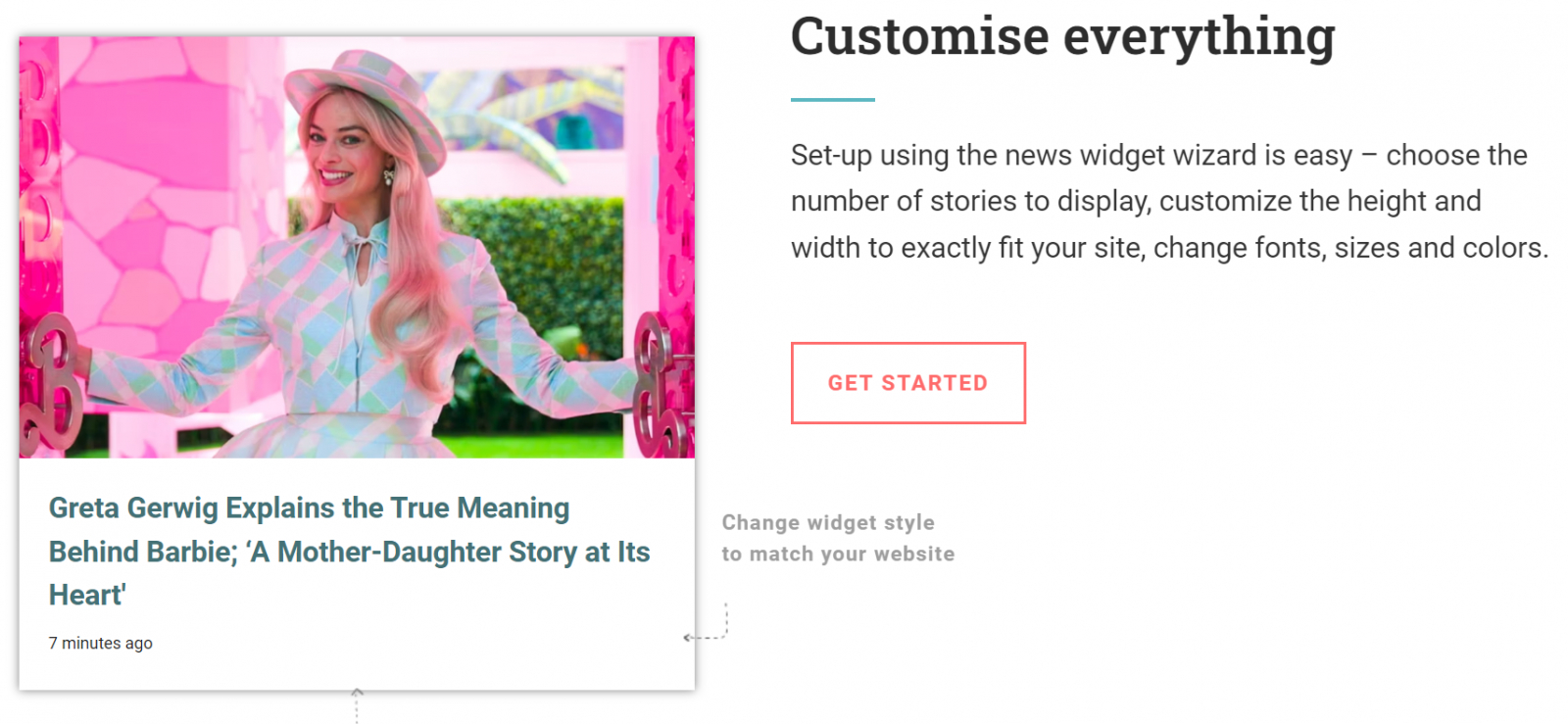This screenshot has height=724, width=1568.
Task: Click the line starting 'Set-up using the news widget'
Action: (1158, 156)
